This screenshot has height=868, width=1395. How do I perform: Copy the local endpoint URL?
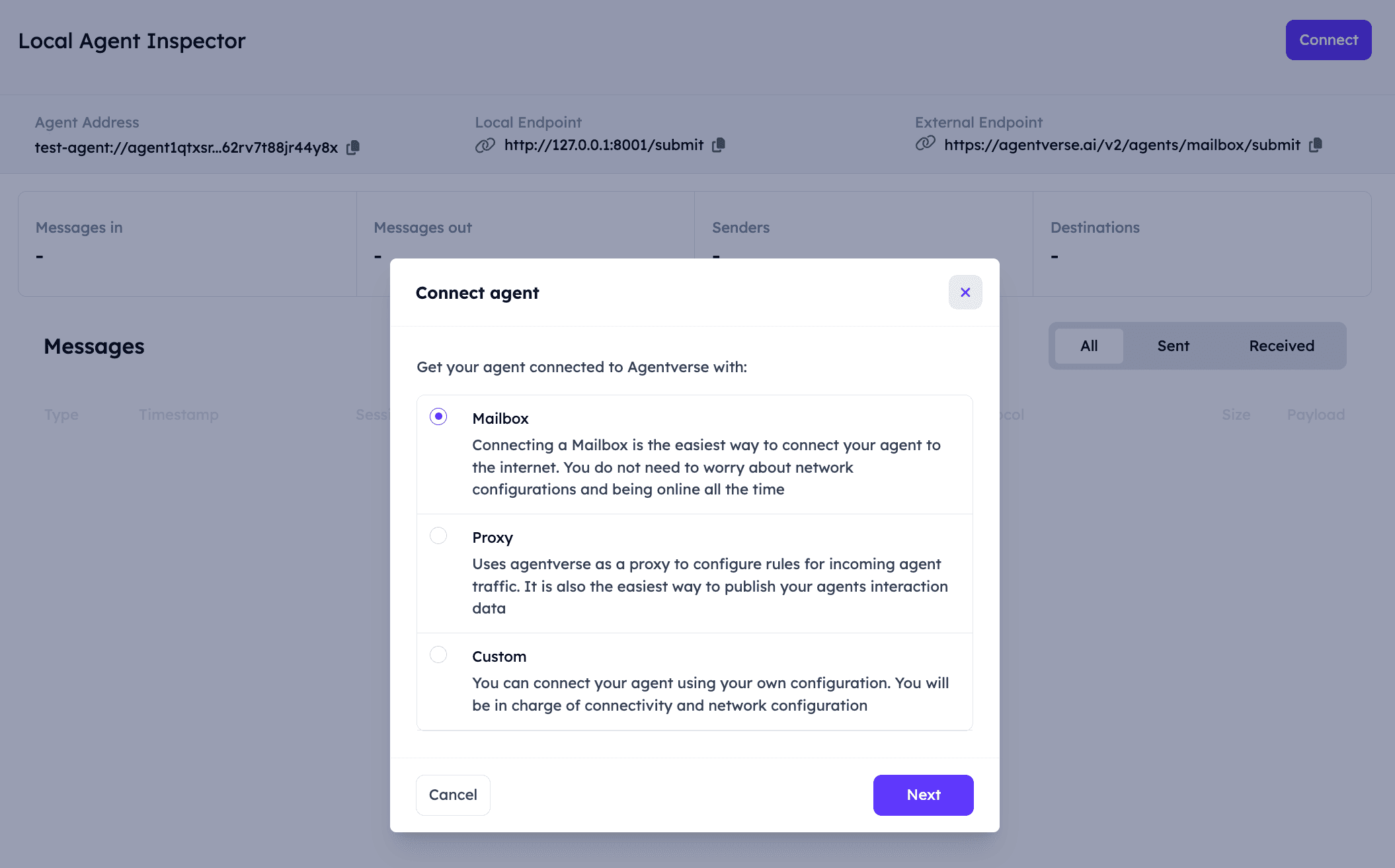pos(719,145)
